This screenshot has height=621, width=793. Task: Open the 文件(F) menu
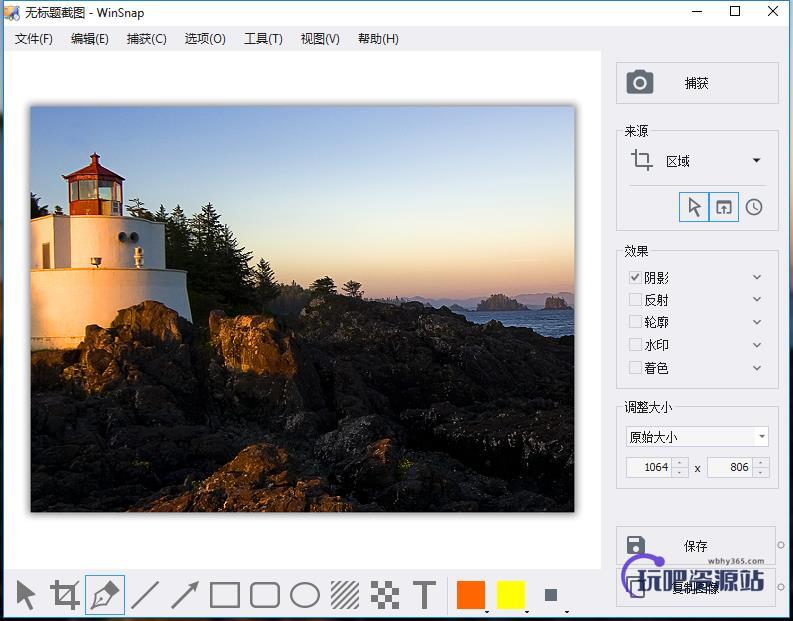coord(34,39)
